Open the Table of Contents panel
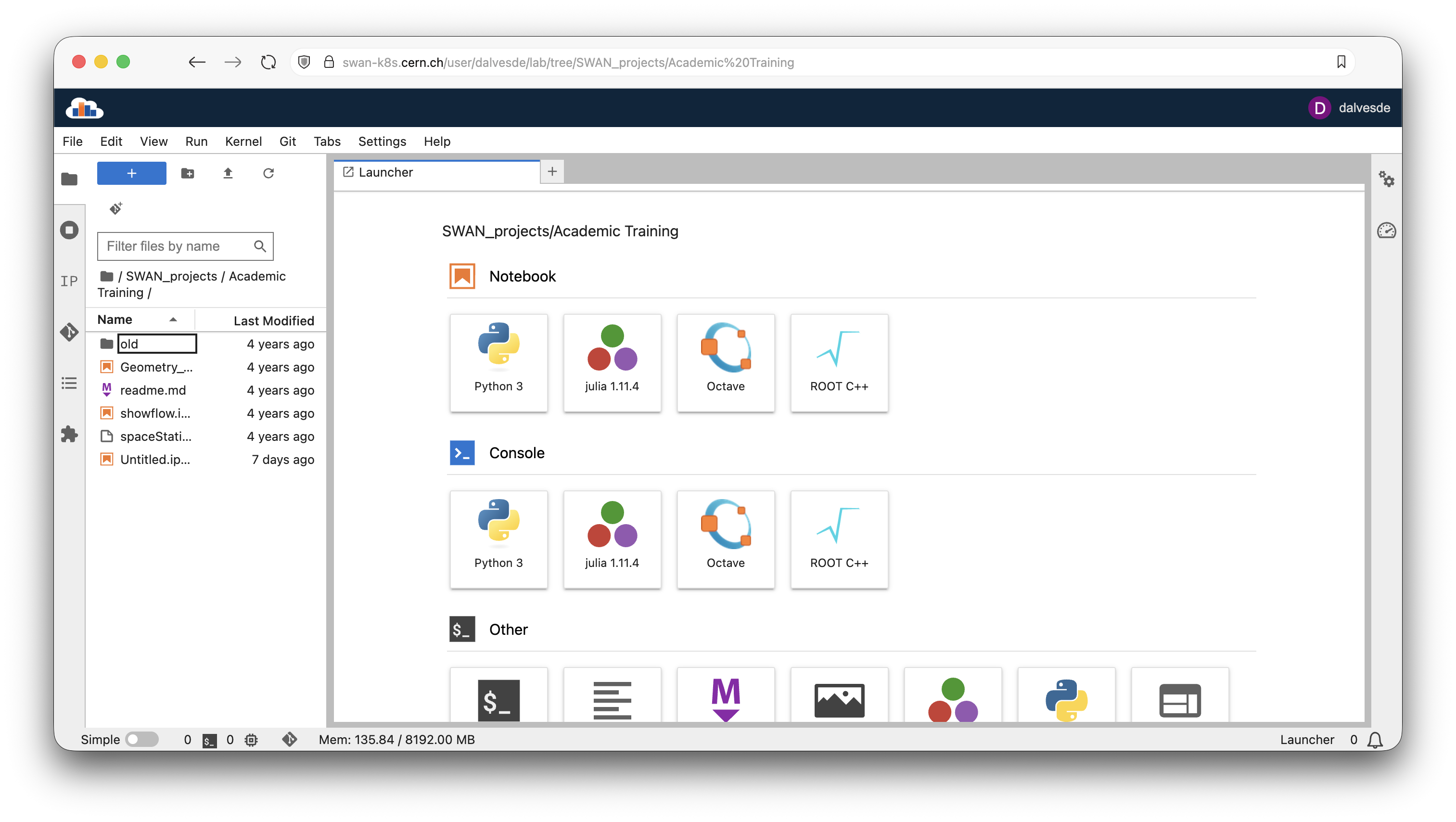Screen dimensions: 1456x822 pyautogui.click(x=69, y=383)
